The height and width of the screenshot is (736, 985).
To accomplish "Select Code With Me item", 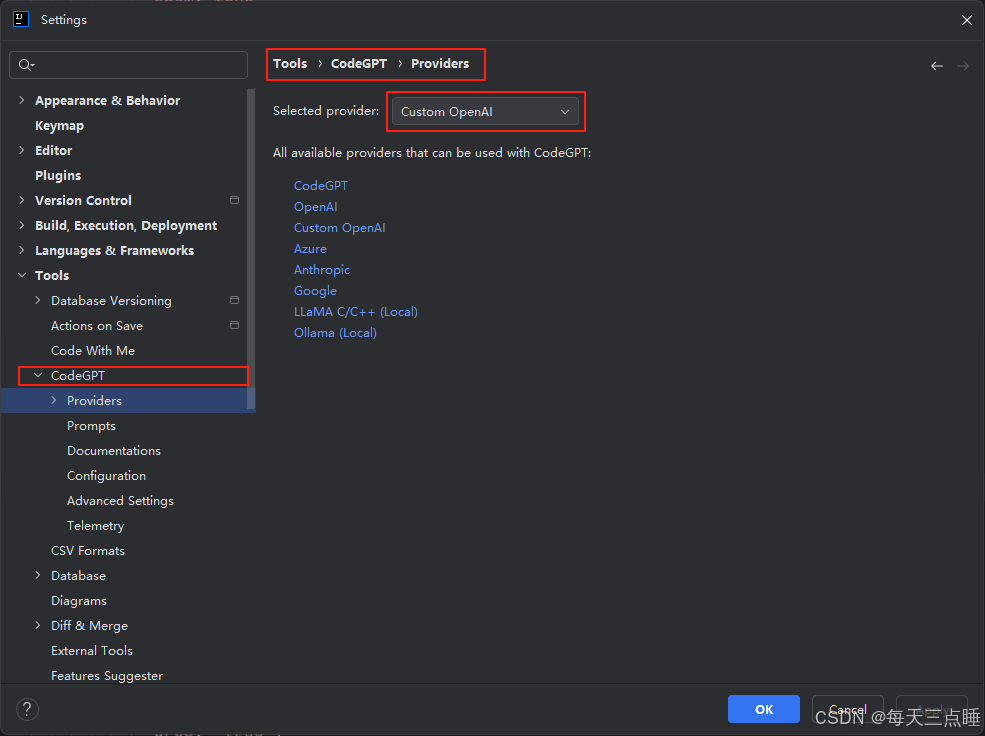I will point(93,350).
